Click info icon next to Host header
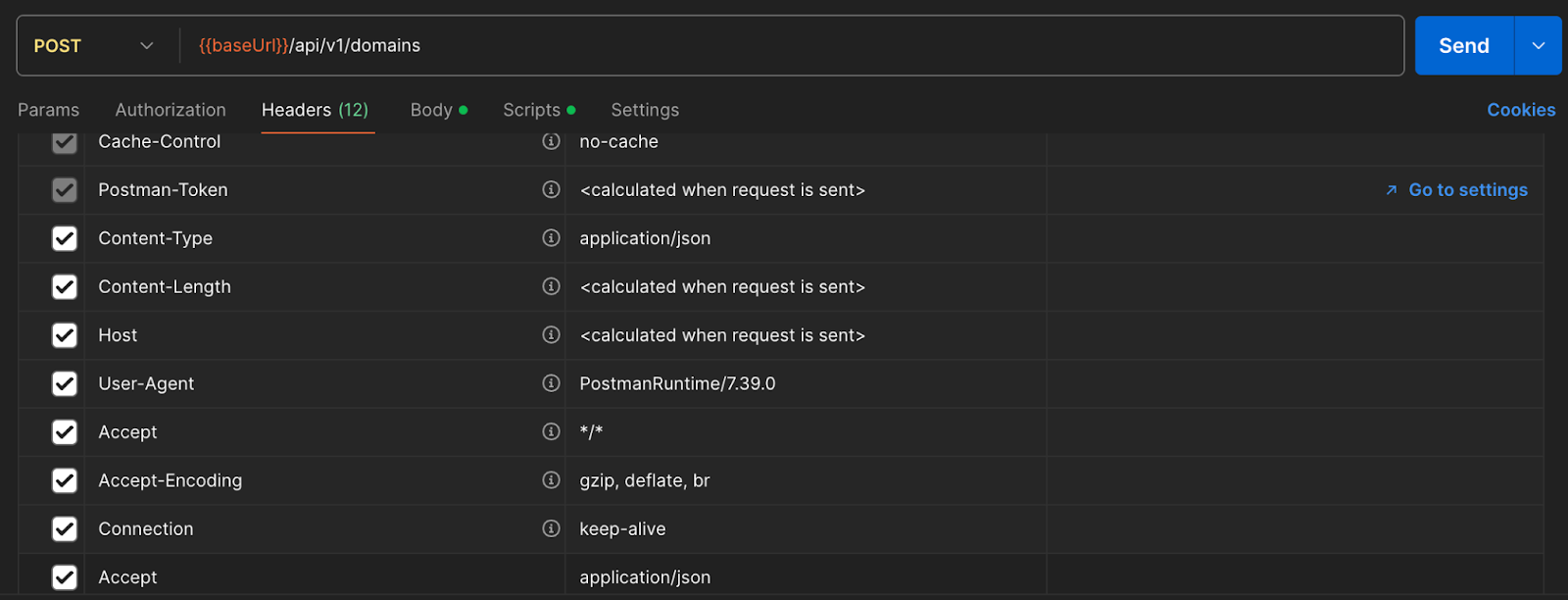1568x600 pixels. (x=551, y=335)
